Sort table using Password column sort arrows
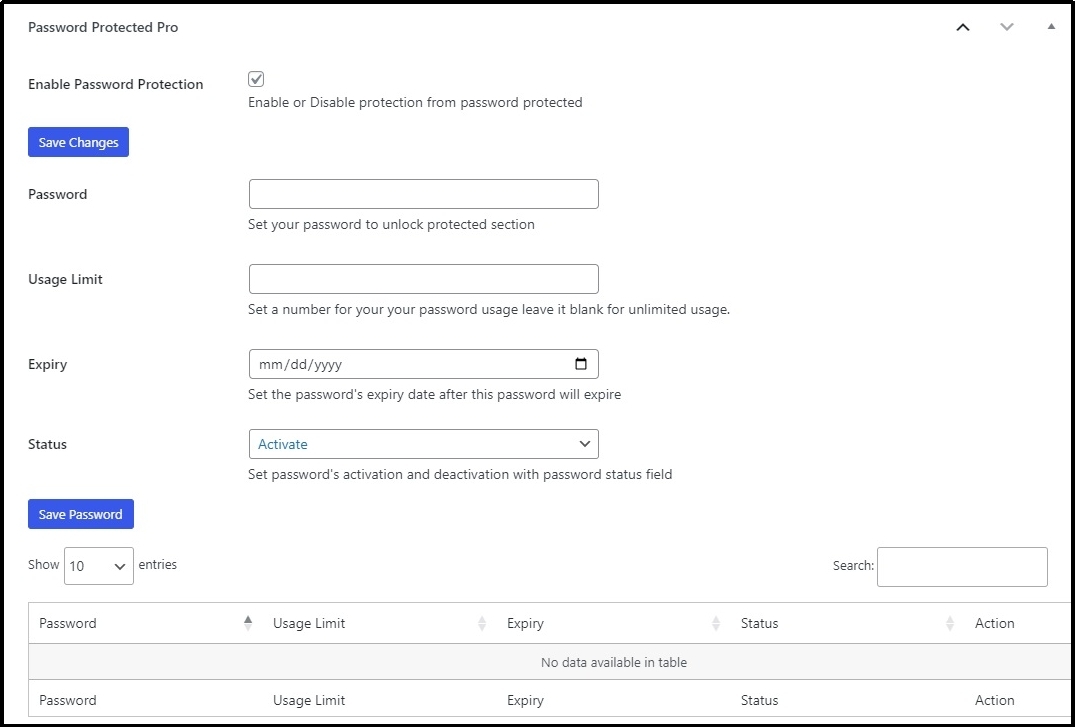This screenshot has height=727, width=1075. click(246, 622)
